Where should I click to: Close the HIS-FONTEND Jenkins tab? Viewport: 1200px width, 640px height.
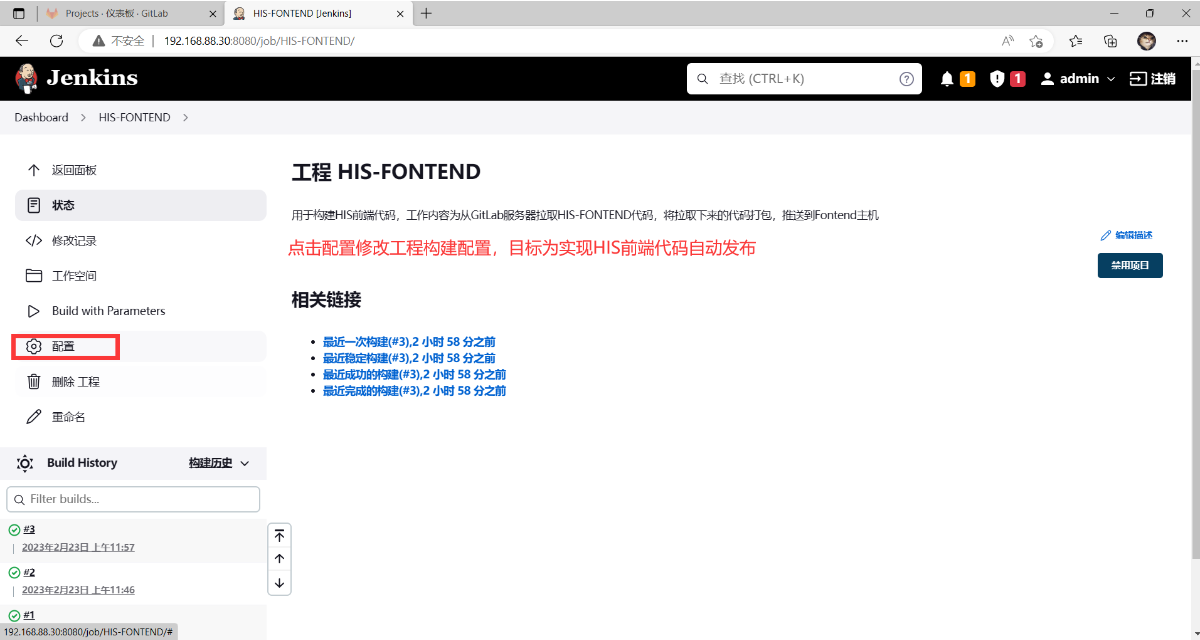(398, 14)
